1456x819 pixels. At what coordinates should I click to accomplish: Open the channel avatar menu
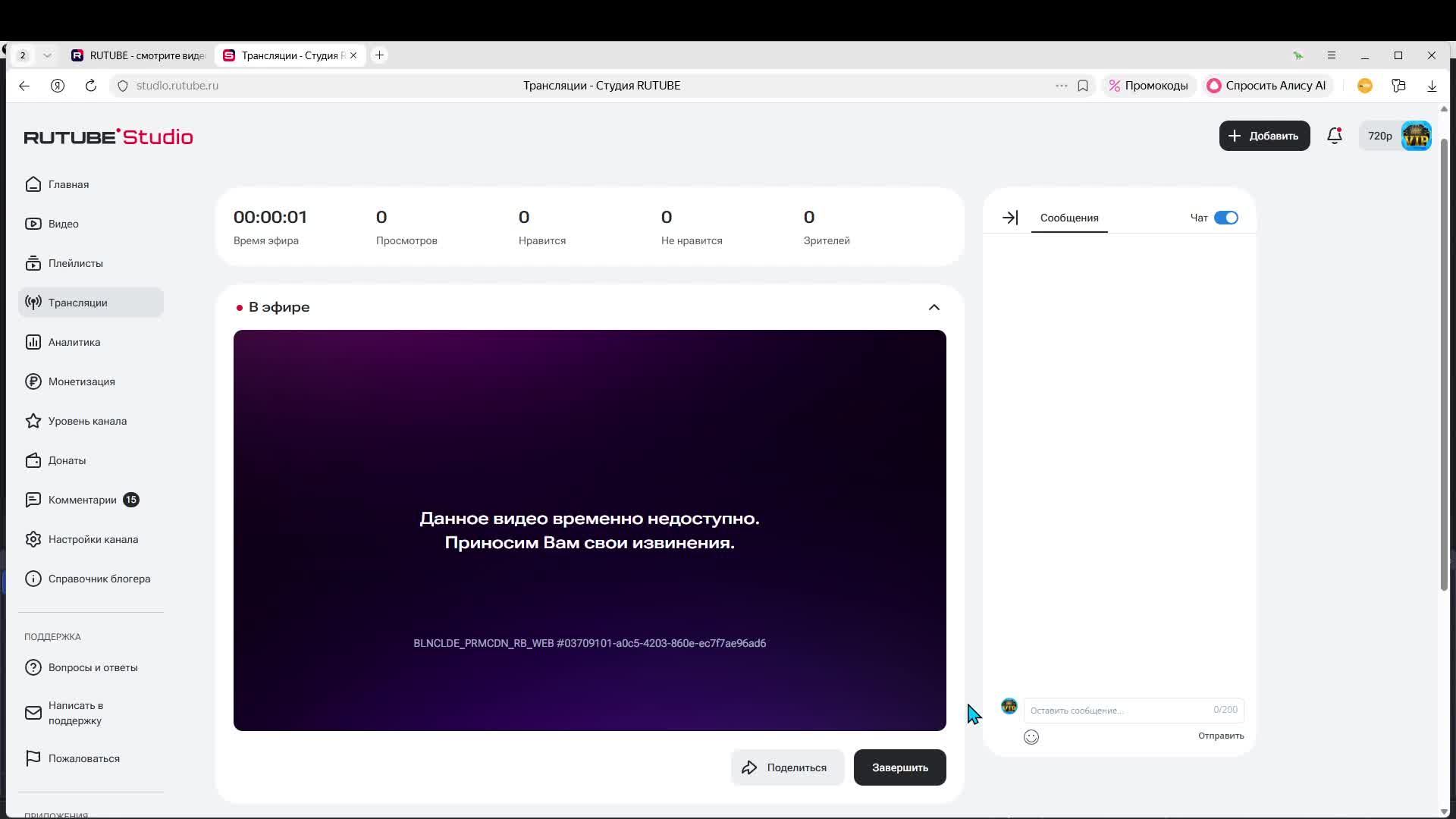pos(1416,136)
